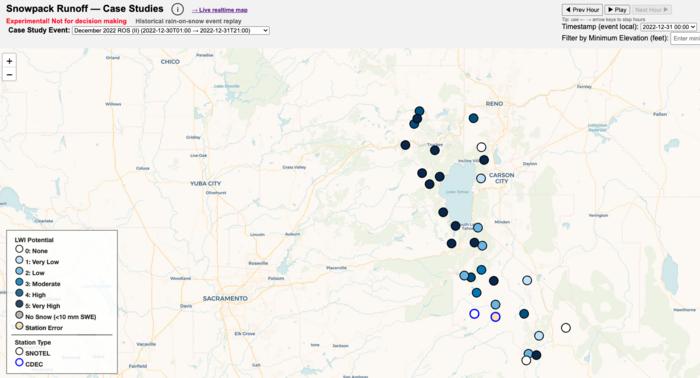Select the orange Station Error CDEC marker
This screenshot has width=700, height=378.
pyautogui.click(x=495, y=317)
